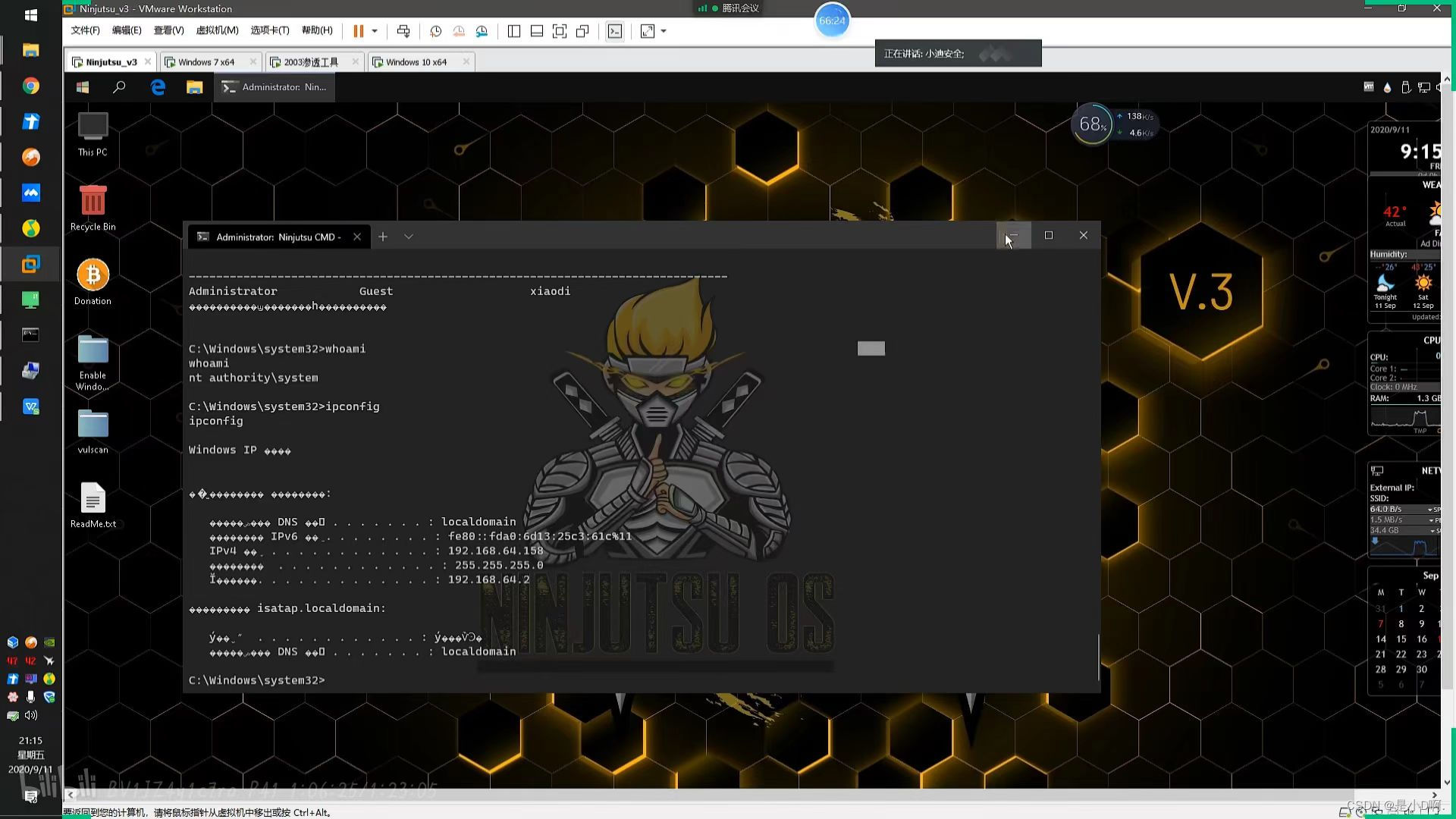Switch to Unity mode icon
The image size is (1456, 819).
click(x=582, y=31)
